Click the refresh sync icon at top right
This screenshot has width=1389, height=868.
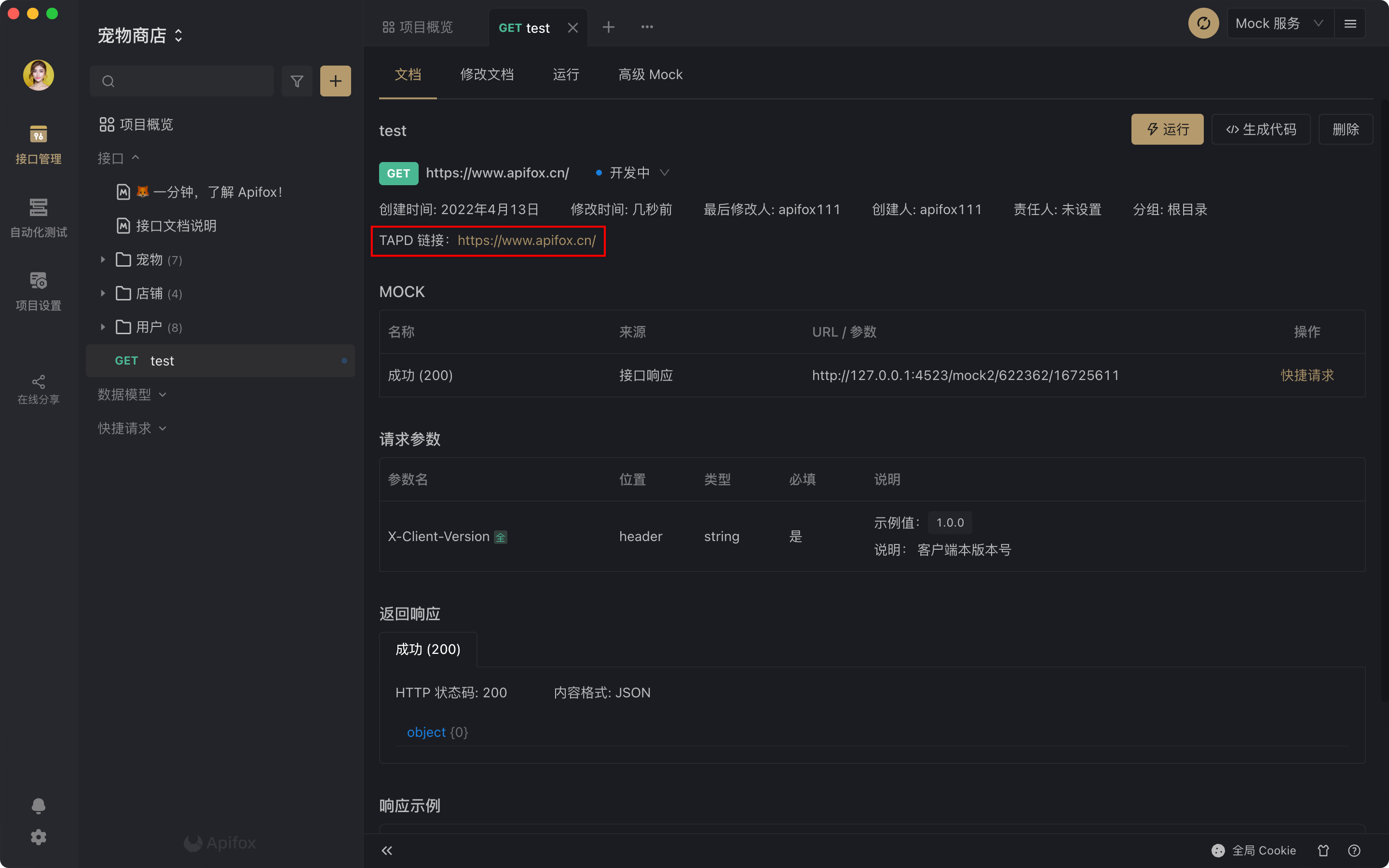pos(1203,24)
